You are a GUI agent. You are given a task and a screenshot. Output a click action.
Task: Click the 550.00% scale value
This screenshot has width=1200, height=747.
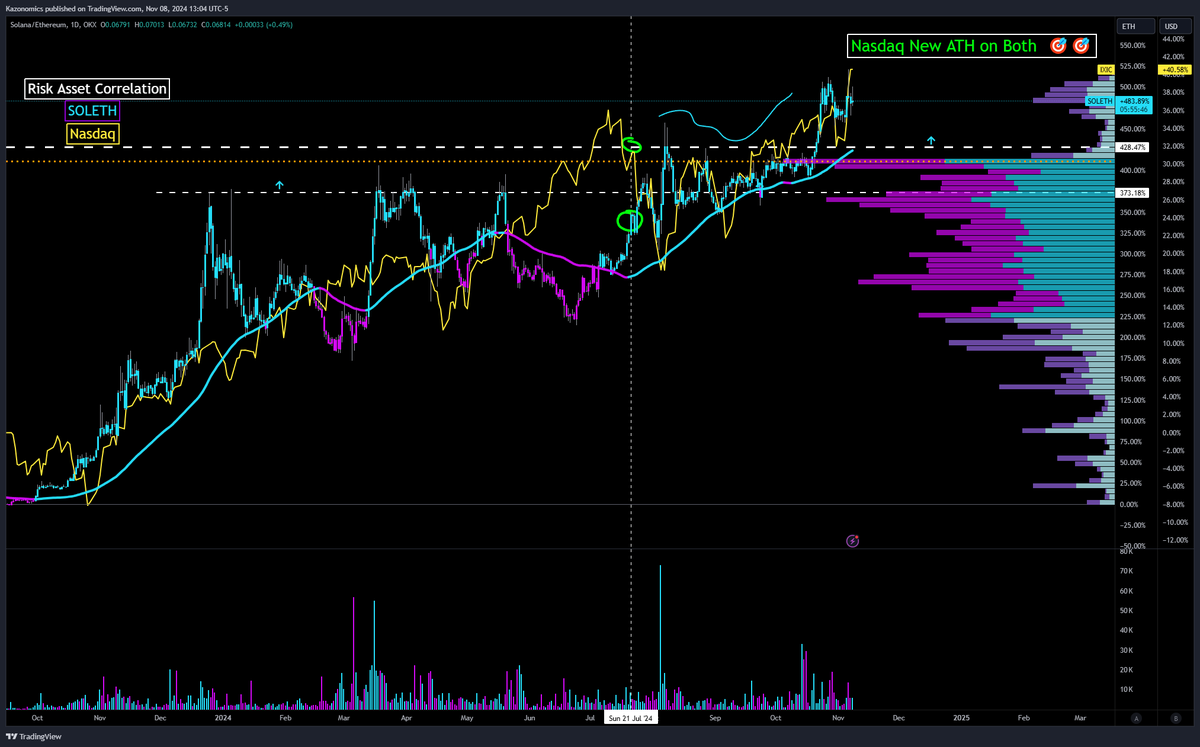[1133, 46]
